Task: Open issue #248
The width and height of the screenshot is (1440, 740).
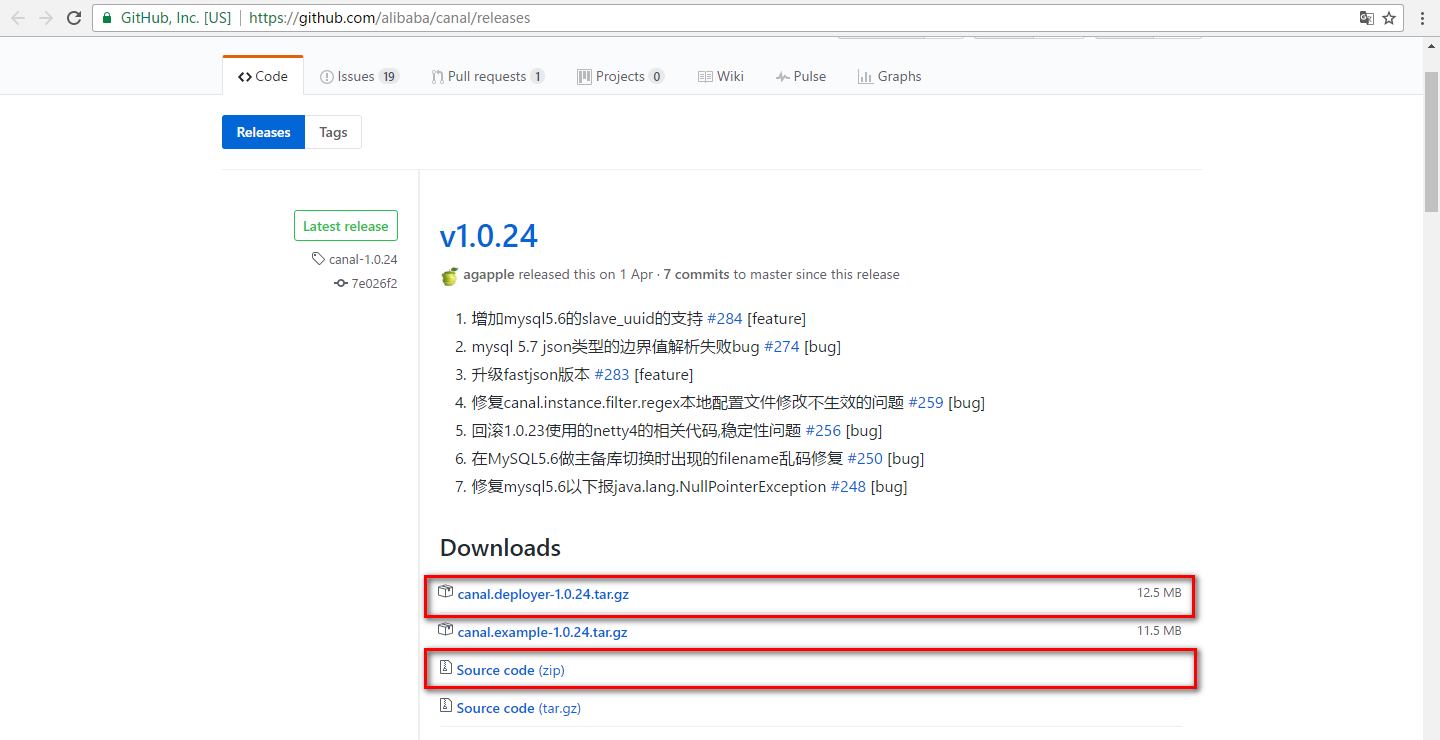Action: pyautogui.click(x=848, y=486)
